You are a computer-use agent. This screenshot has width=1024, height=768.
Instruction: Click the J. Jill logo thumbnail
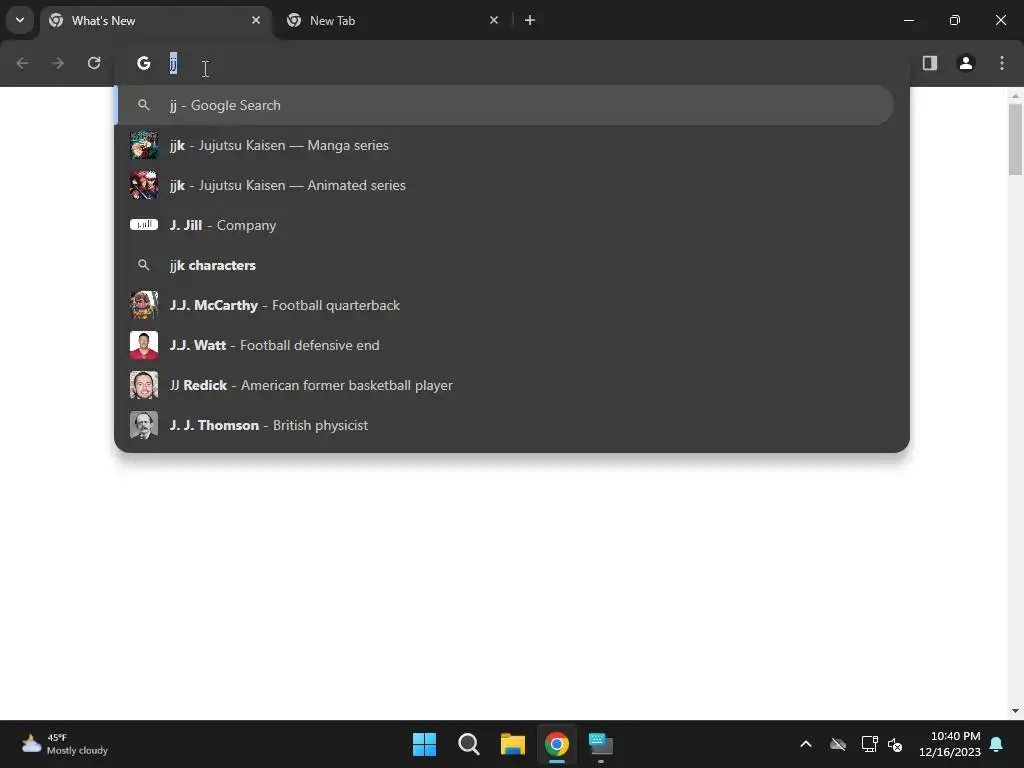(x=144, y=225)
